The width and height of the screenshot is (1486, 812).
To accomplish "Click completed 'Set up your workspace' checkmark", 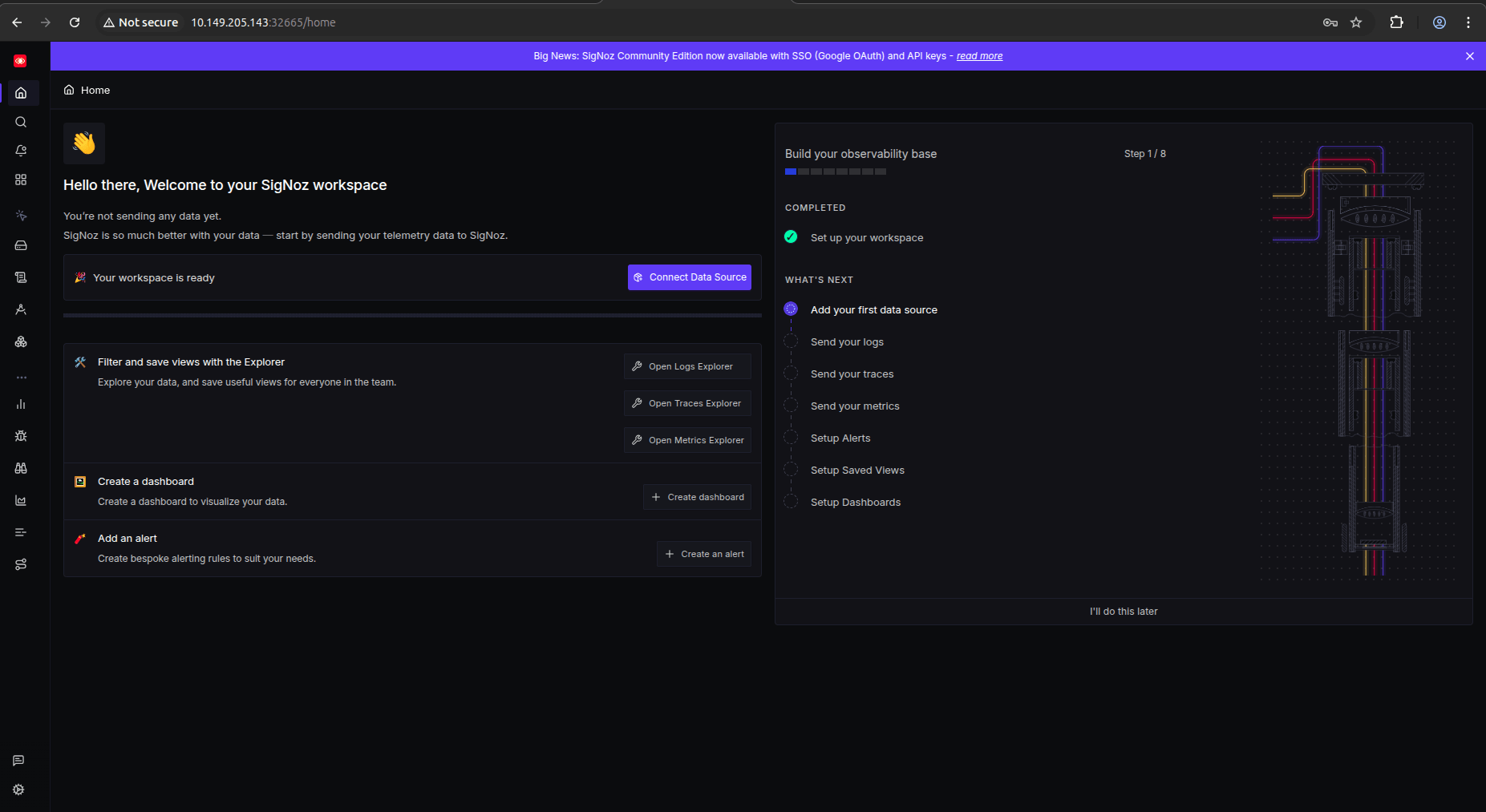I will pos(791,237).
